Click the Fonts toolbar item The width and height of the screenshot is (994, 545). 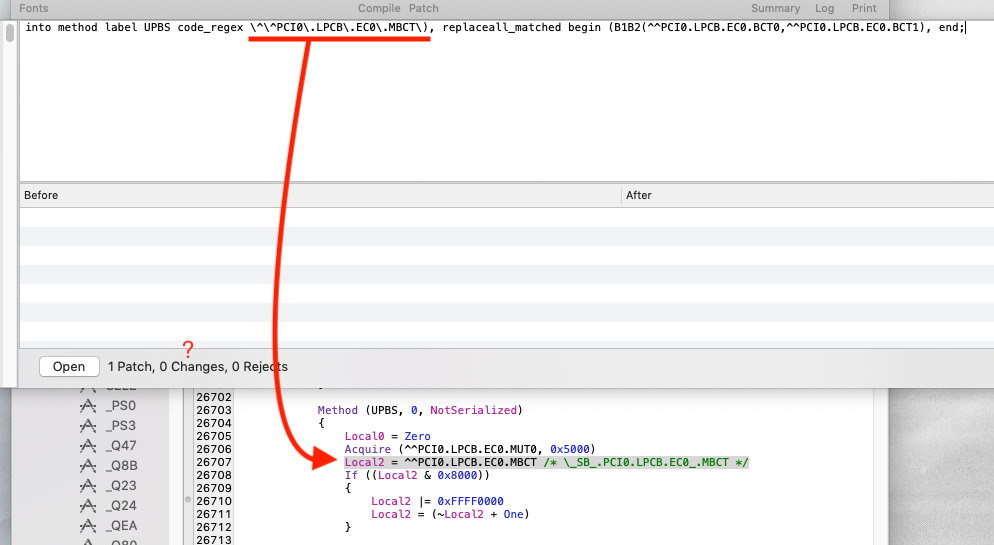[x=34, y=8]
